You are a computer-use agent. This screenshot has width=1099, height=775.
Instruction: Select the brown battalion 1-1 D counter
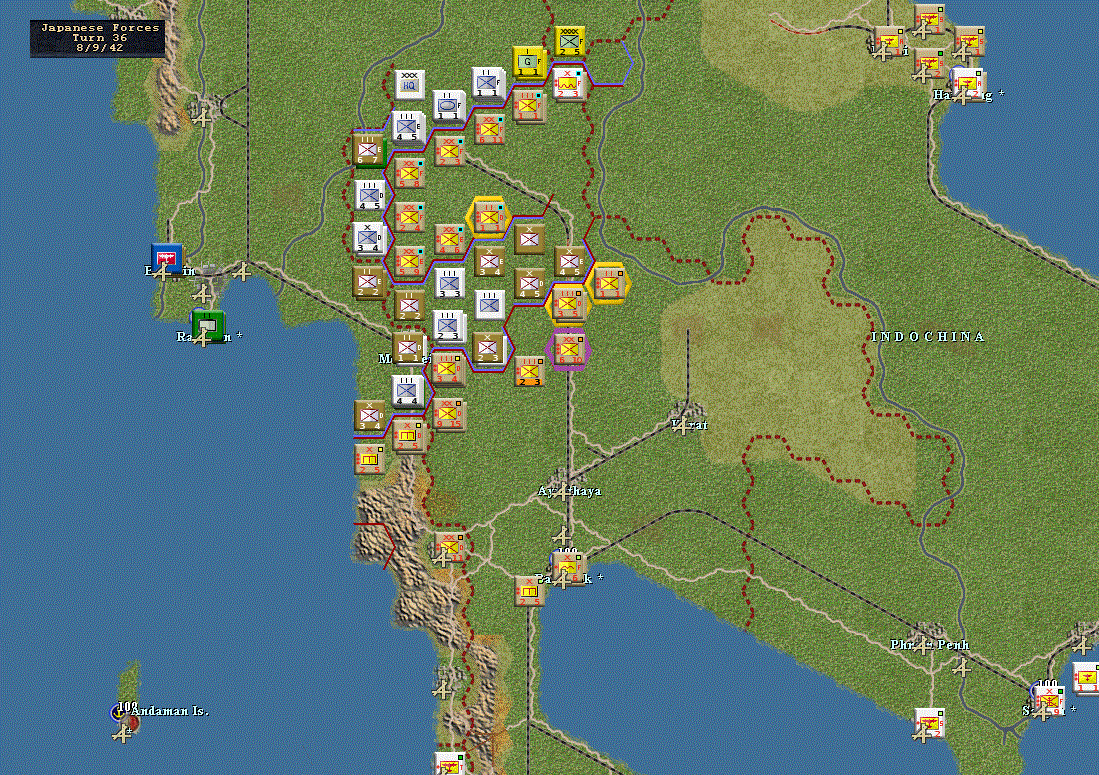(408, 348)
